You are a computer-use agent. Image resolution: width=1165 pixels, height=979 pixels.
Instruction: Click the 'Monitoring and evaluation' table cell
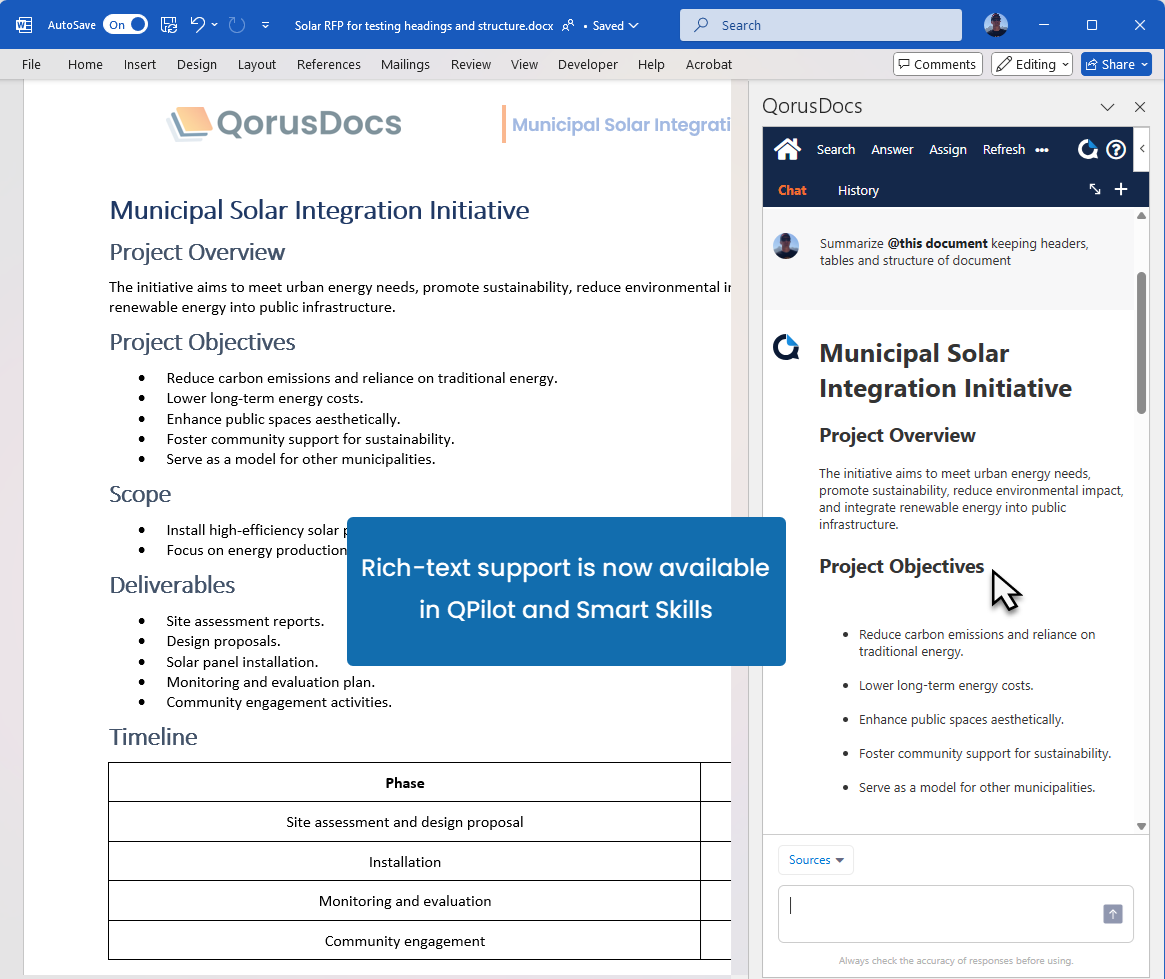point(405,901)
